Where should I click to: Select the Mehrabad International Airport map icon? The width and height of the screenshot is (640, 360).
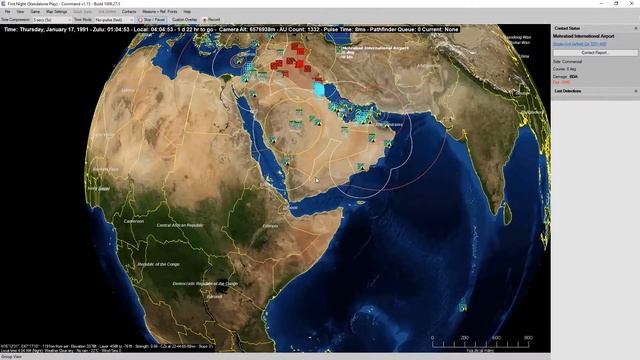coord(338,50)
